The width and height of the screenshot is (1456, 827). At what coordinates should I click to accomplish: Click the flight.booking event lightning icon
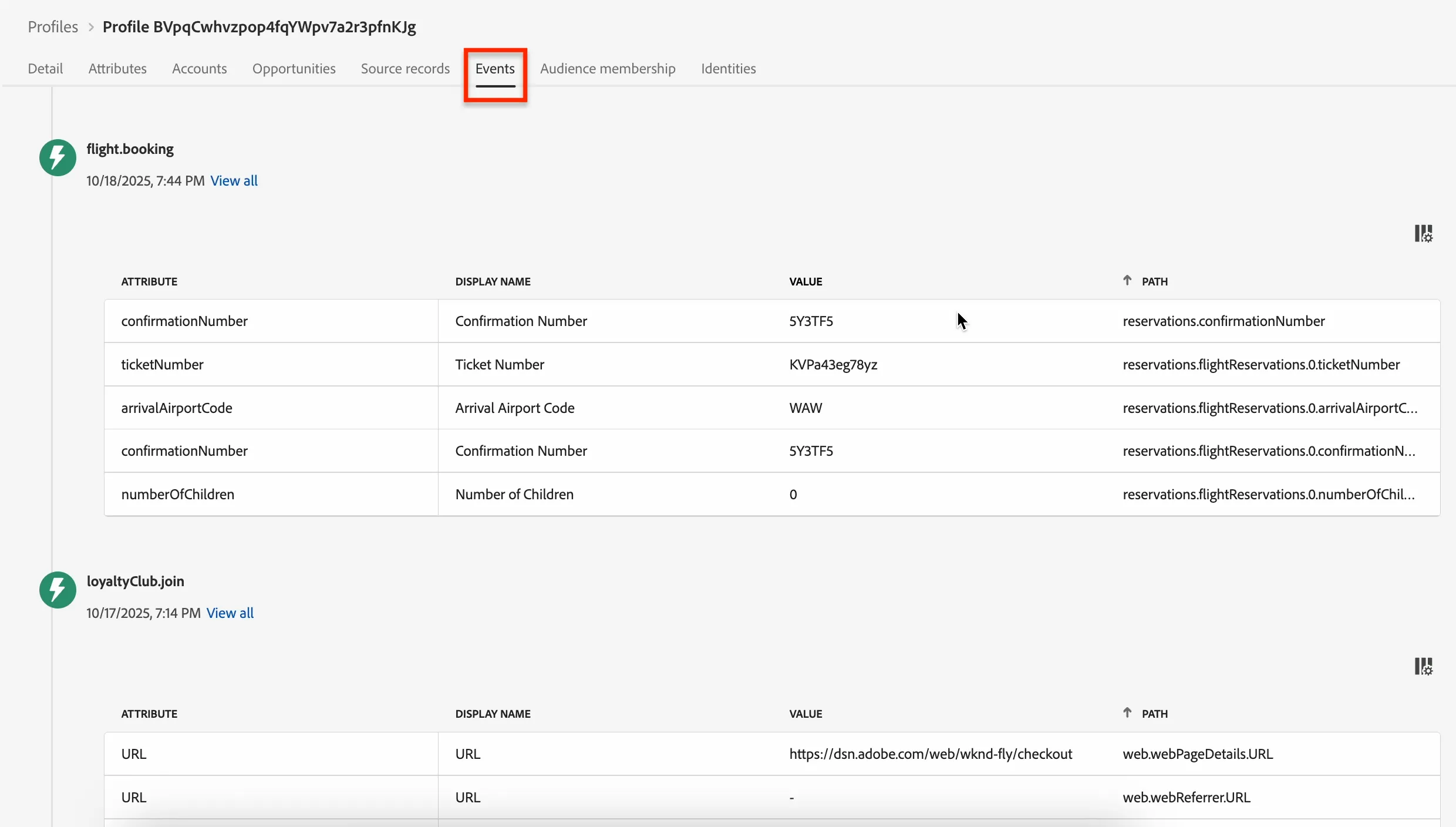click(x=58, y=157)
